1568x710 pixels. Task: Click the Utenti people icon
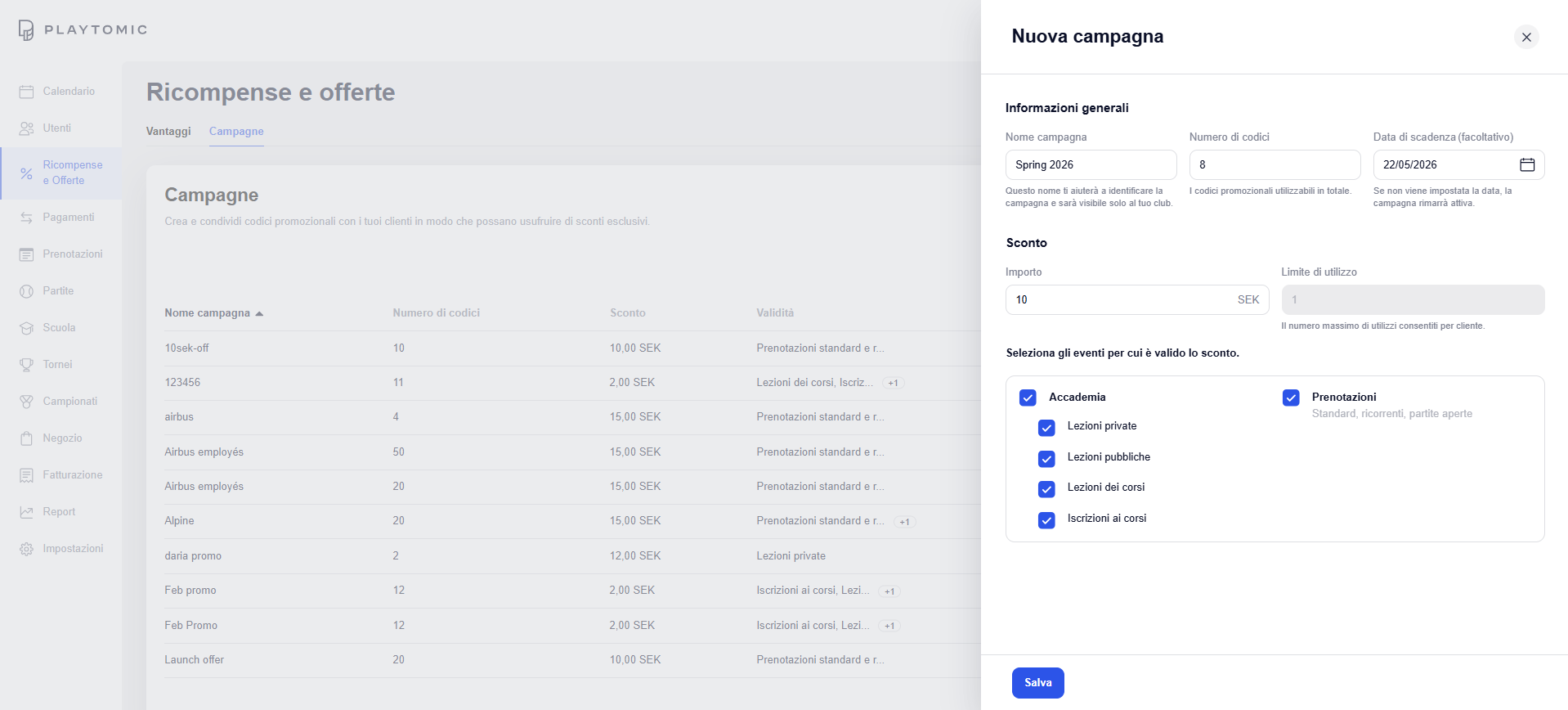(x=26, y=128)
